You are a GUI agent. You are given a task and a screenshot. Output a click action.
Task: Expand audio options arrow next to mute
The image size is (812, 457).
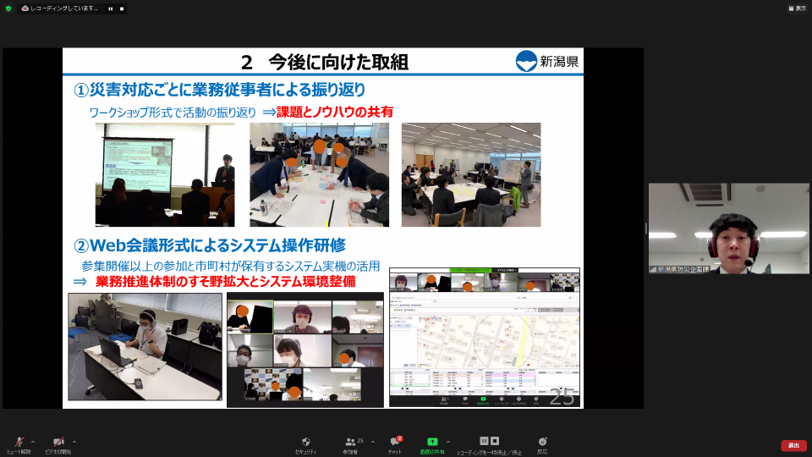[x=33, y=441]
